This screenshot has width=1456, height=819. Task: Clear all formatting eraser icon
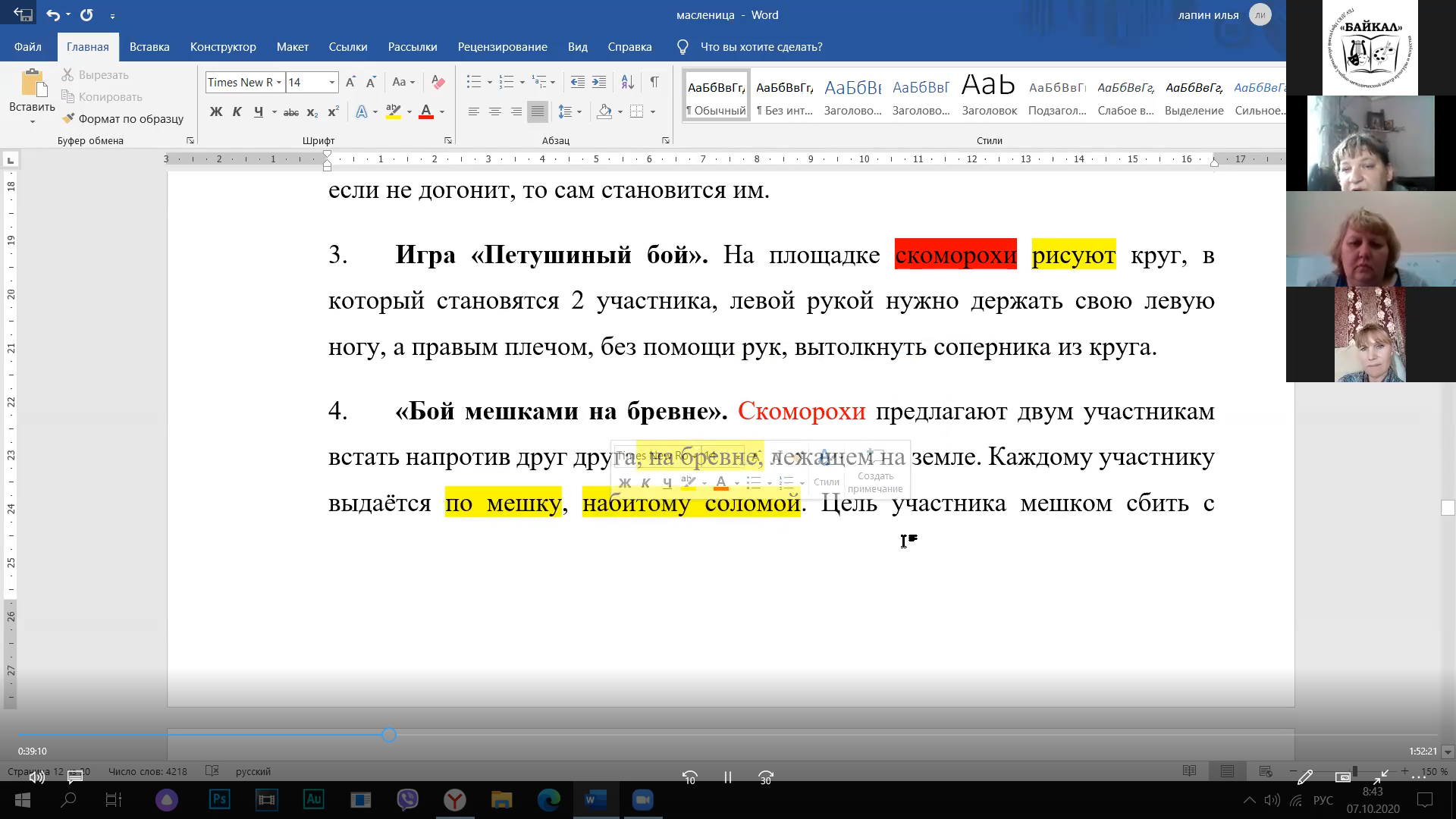click(x=438, y=82)
